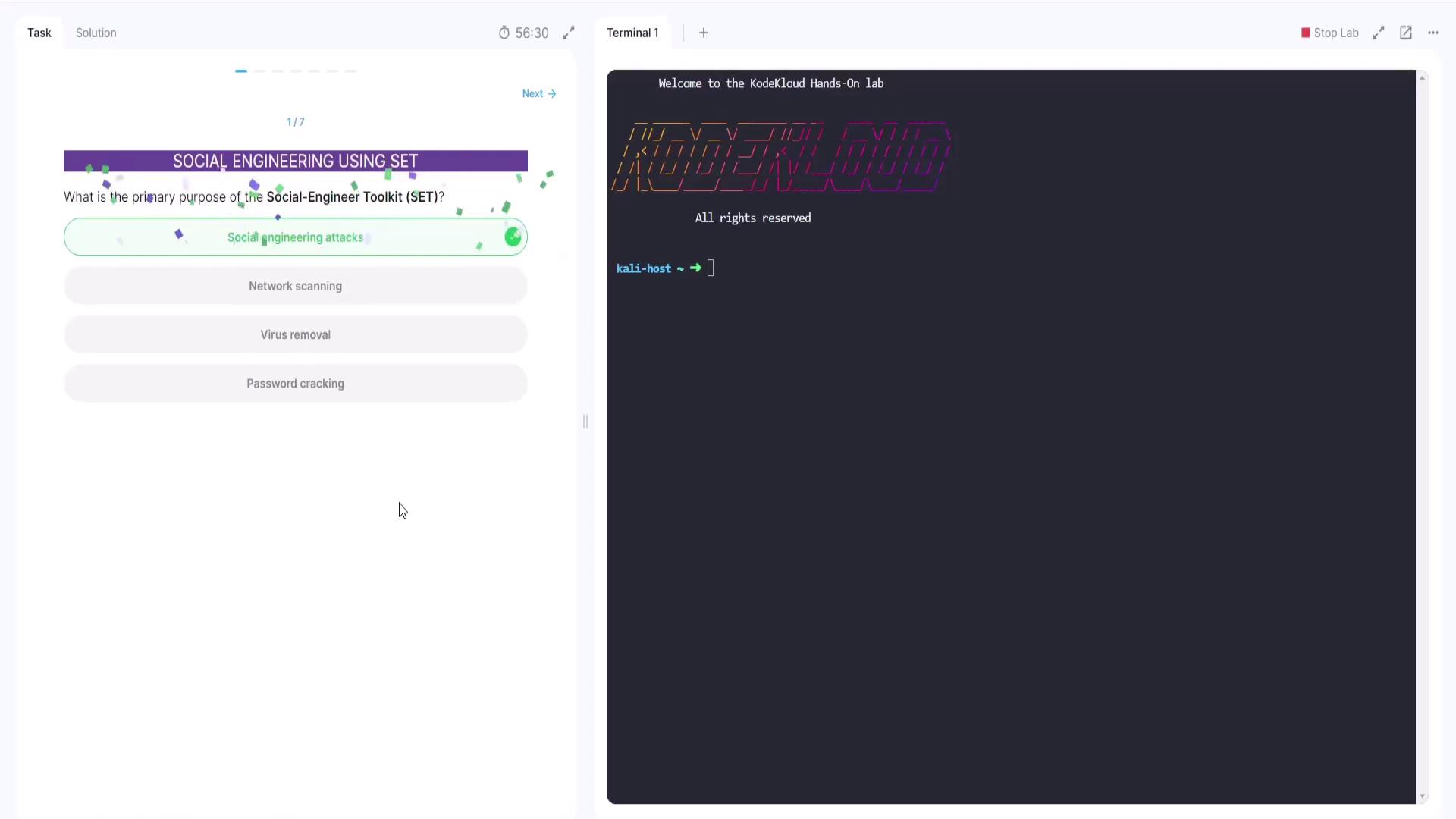Click the panel divider resize handle

[585, 422]
